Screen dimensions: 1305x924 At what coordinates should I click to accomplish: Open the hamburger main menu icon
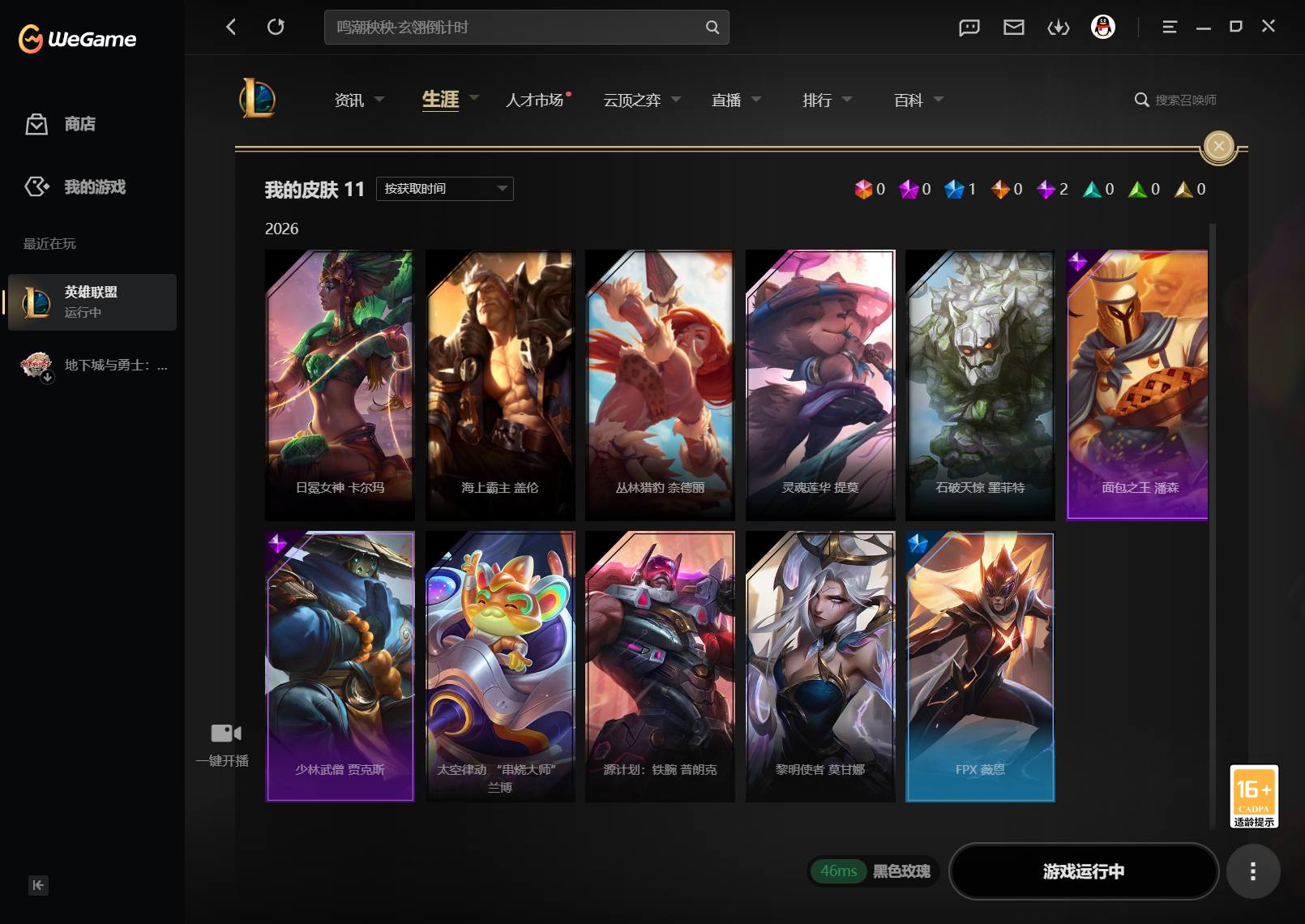click(x=1170, y=27)
